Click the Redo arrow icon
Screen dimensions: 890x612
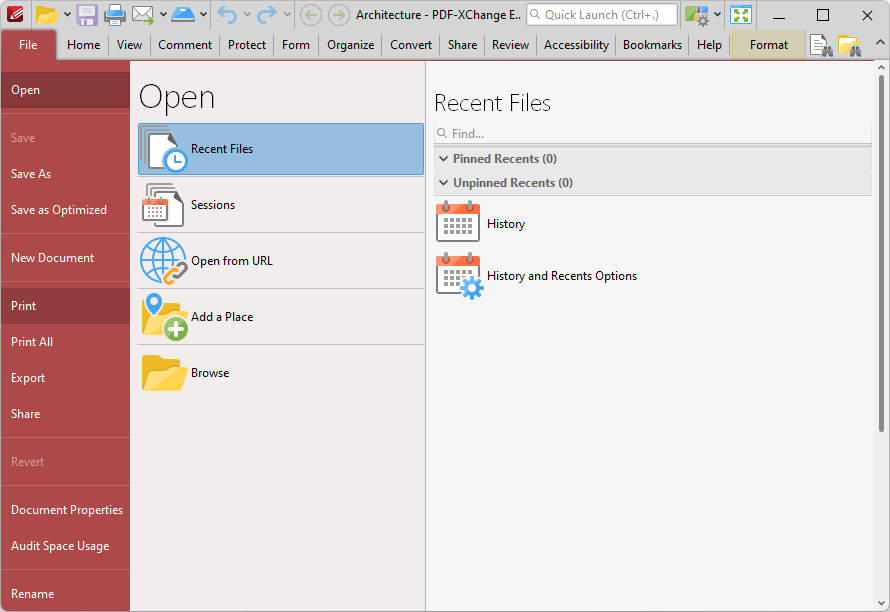[x=266, y=15]
